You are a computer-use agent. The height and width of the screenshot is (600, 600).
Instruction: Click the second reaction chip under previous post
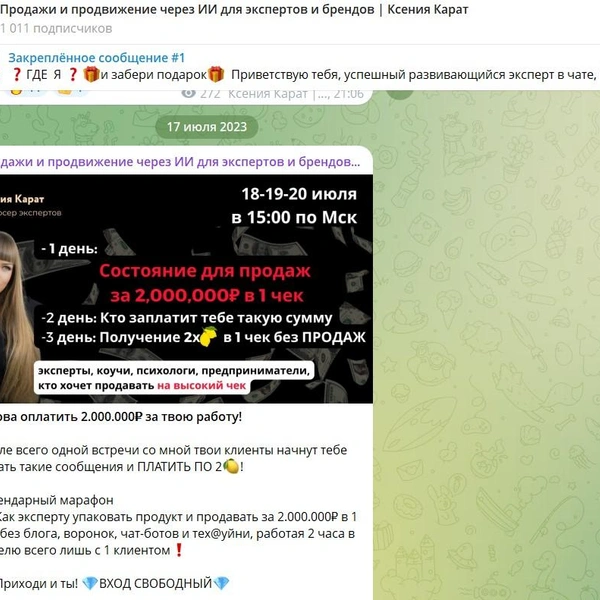point(71,92)
